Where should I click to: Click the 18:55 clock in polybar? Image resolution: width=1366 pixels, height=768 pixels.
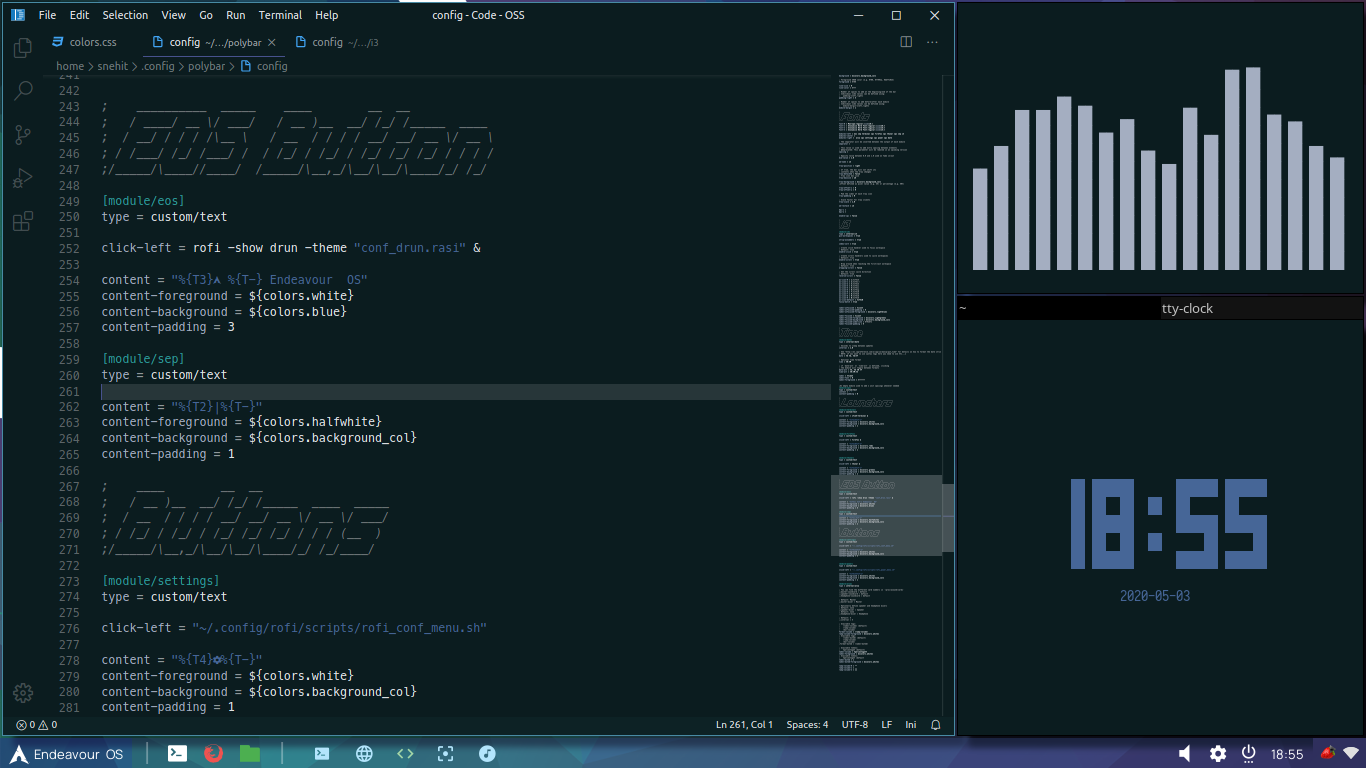tap(1287, 754)
